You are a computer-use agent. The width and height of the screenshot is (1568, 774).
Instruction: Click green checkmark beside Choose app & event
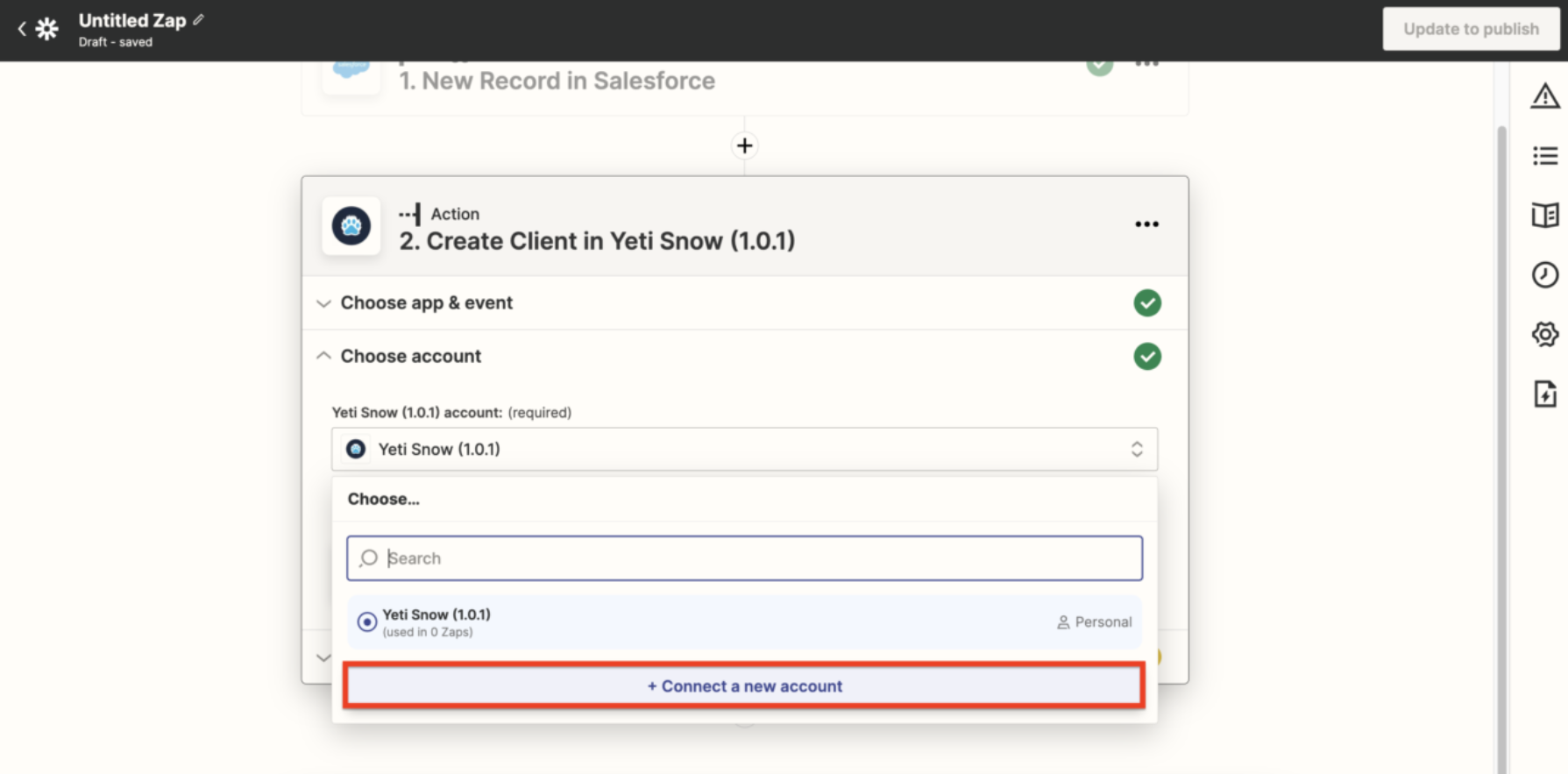point(1147,303)
